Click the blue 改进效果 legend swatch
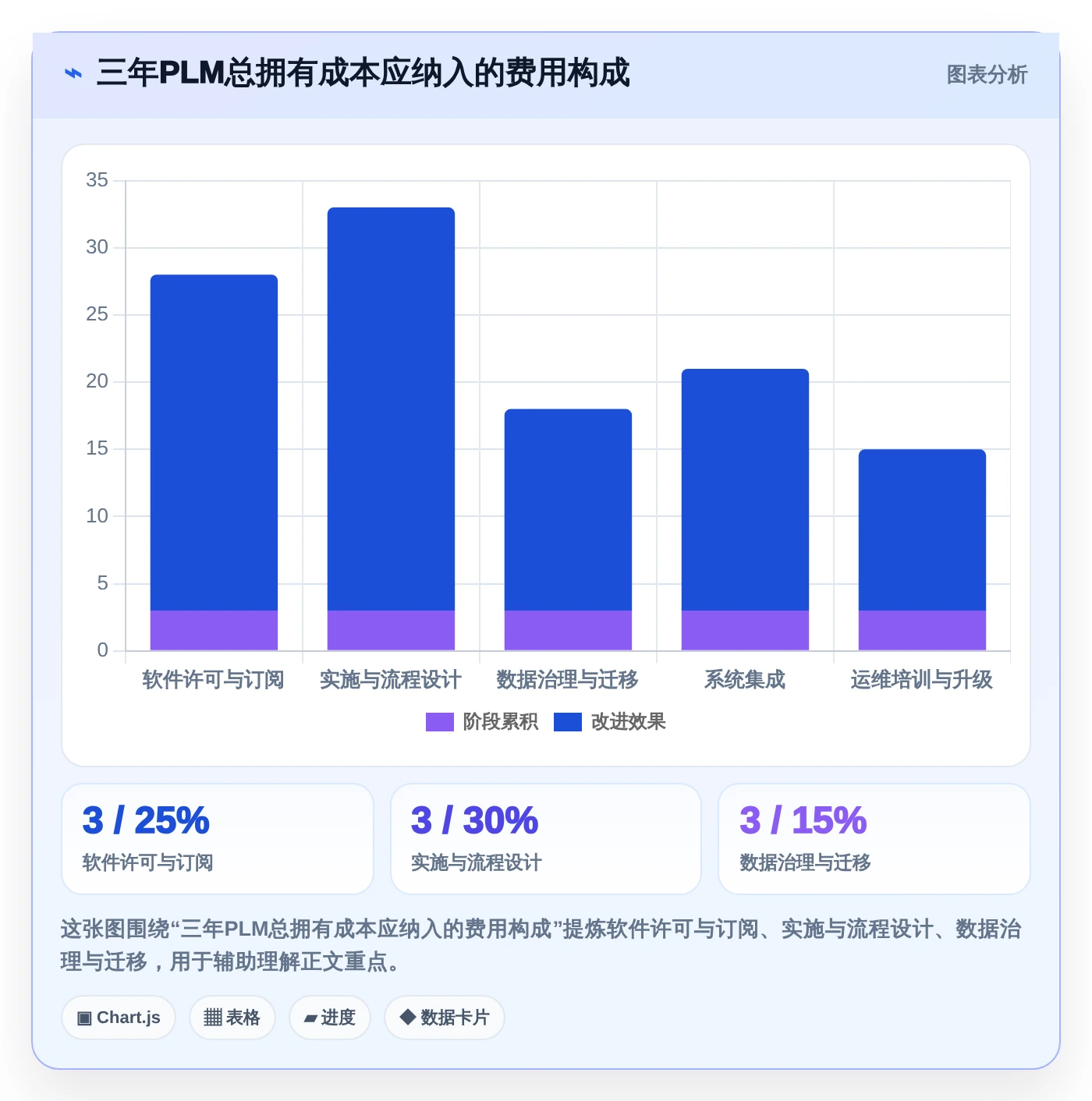This screenshot has height=1101, width=1092. pyautogui.click(x=568, y=722)
